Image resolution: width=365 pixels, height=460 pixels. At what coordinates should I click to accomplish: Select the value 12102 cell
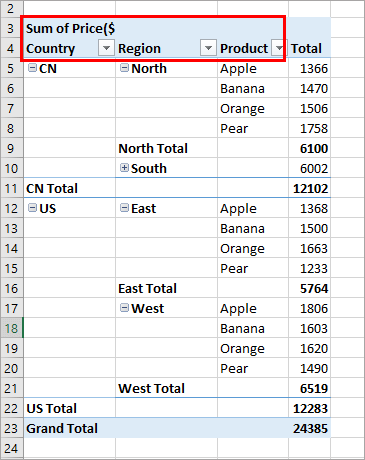click(x=309, y=188)
